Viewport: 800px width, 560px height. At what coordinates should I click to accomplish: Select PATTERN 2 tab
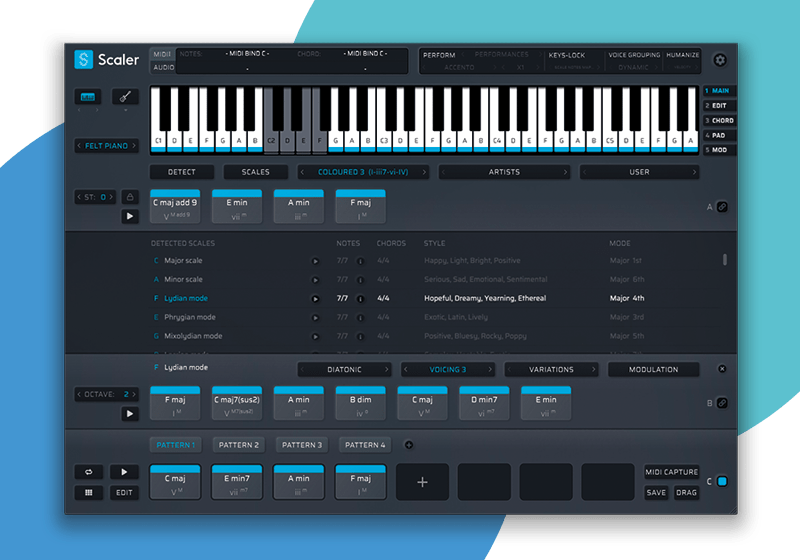[x=239, y=445]
